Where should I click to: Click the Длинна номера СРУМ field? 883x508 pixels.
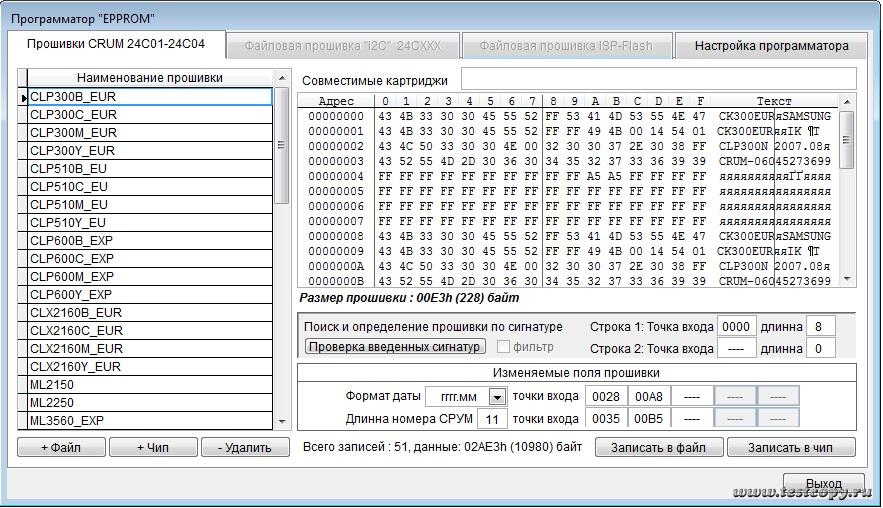coord(468,419)
